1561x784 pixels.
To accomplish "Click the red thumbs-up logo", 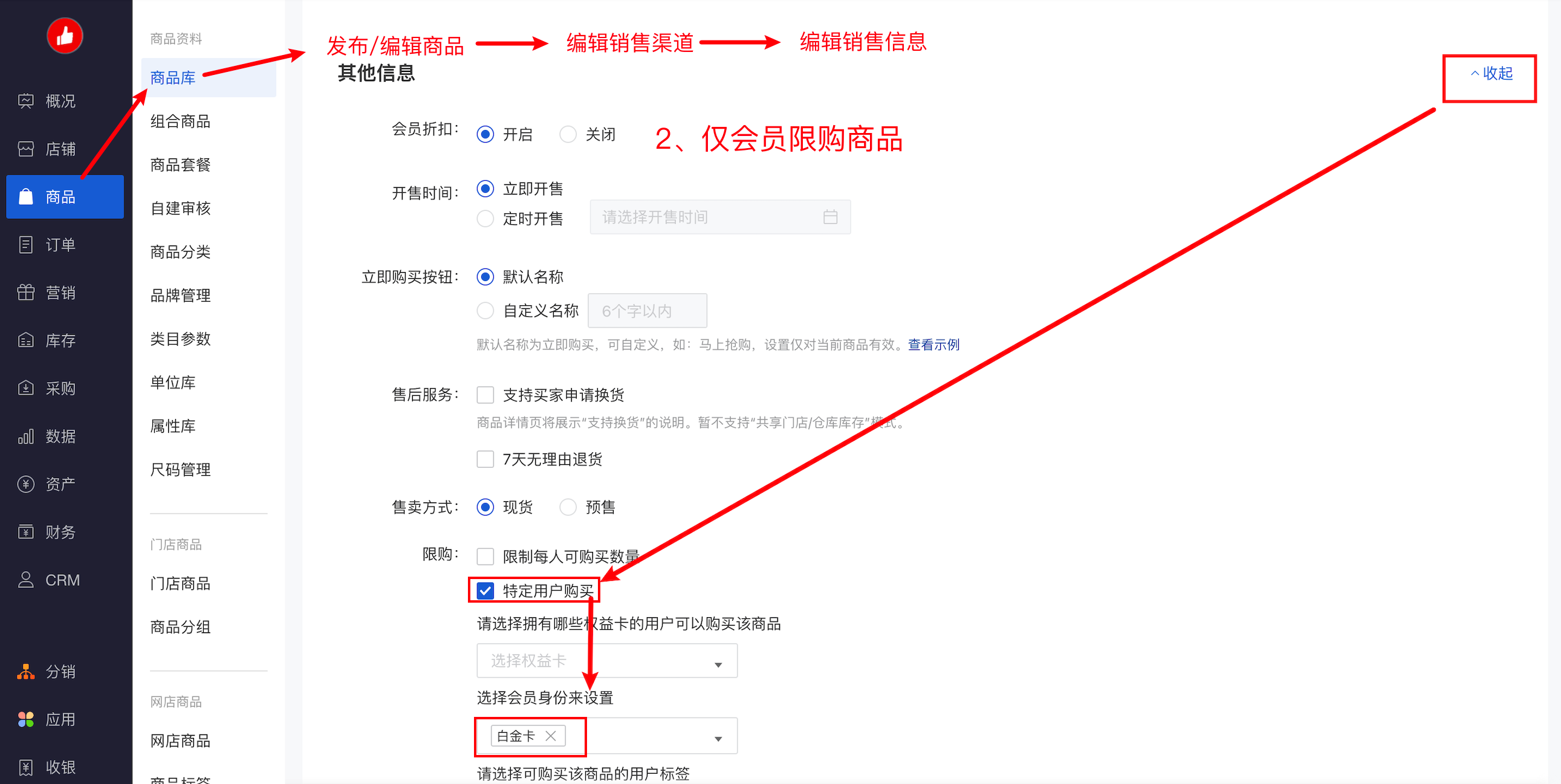I will click(x=65, y=36).
